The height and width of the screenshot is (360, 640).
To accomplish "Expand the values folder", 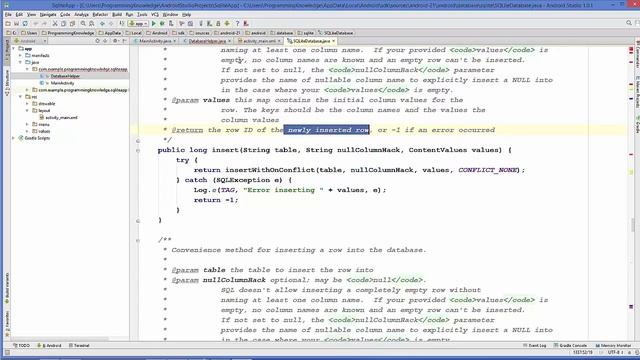I will [27, 131].
